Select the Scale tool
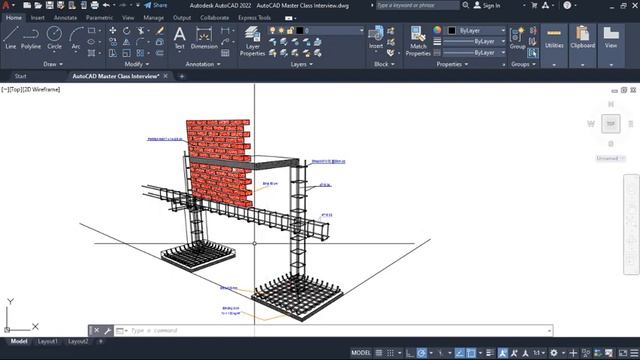The image size is (640, 360). [x=127, y=53]
